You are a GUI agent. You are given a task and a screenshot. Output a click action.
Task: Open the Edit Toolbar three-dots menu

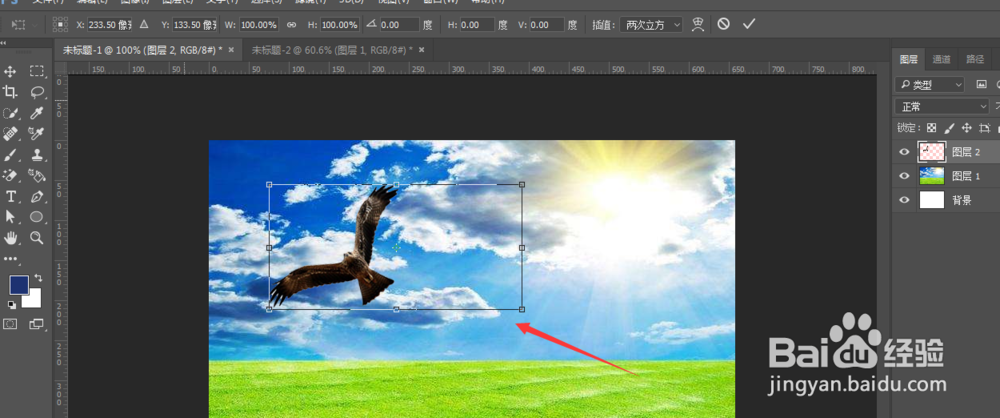coord(11,258)
